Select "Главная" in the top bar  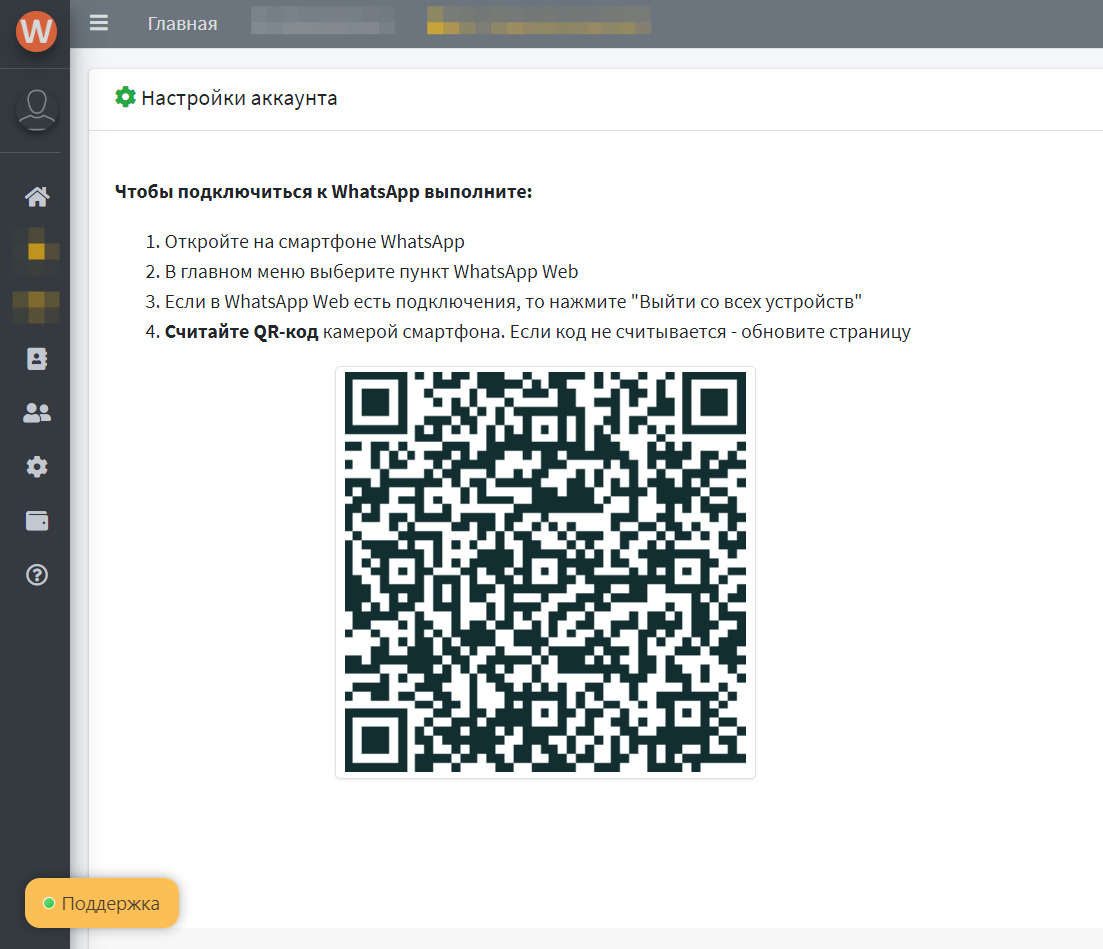[x=182, y=23]
